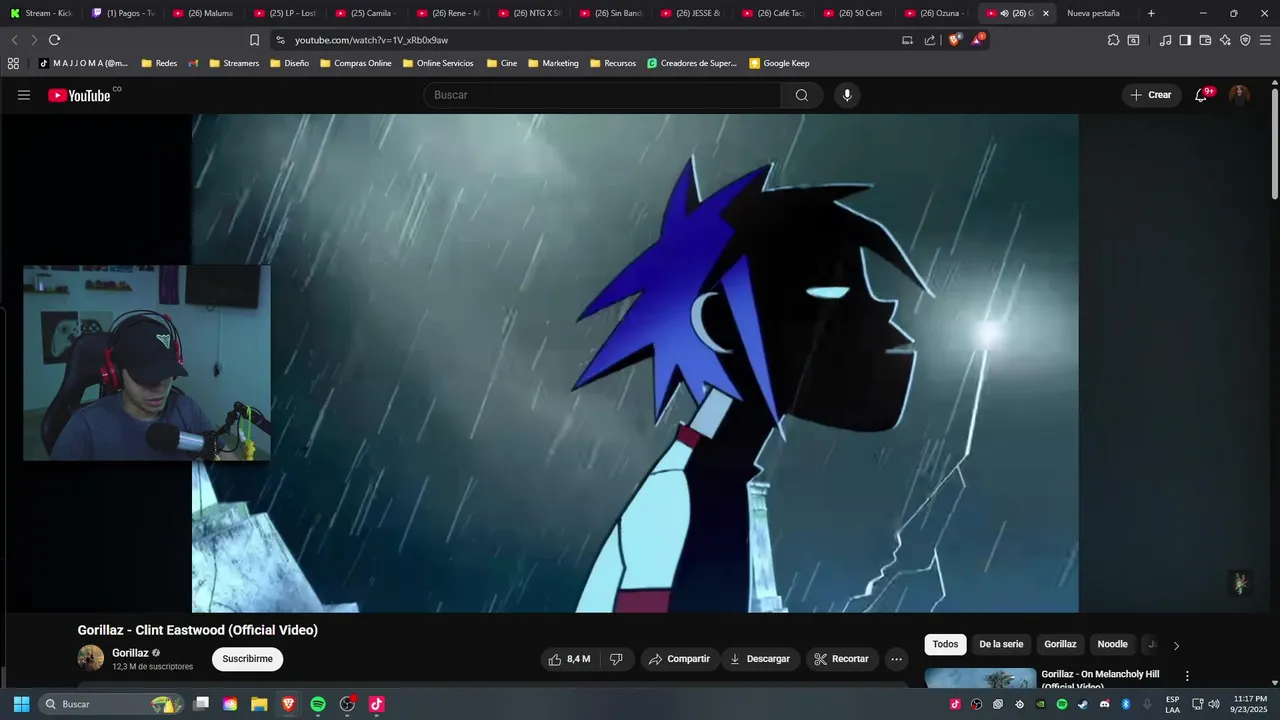
Task: Switch to the (1) Pagos tab
Action: (x=123, y=13)
